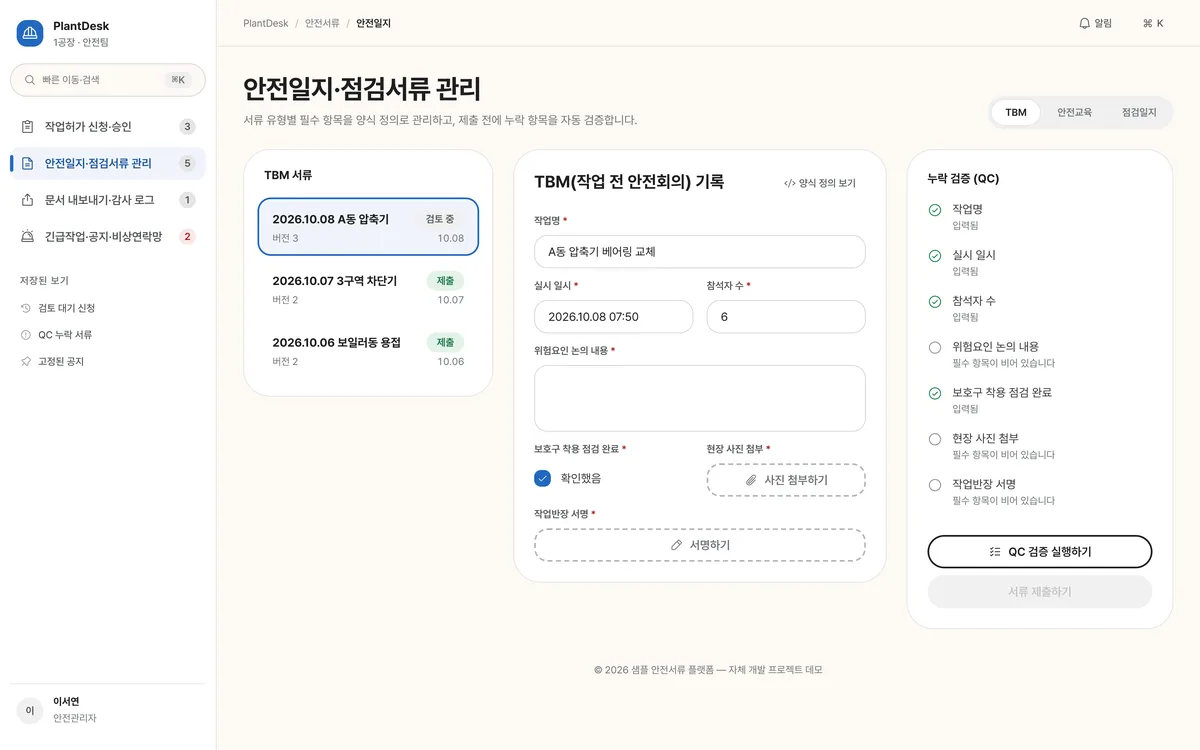Click the pencil icon in 서명하기

tap(677, 545)
